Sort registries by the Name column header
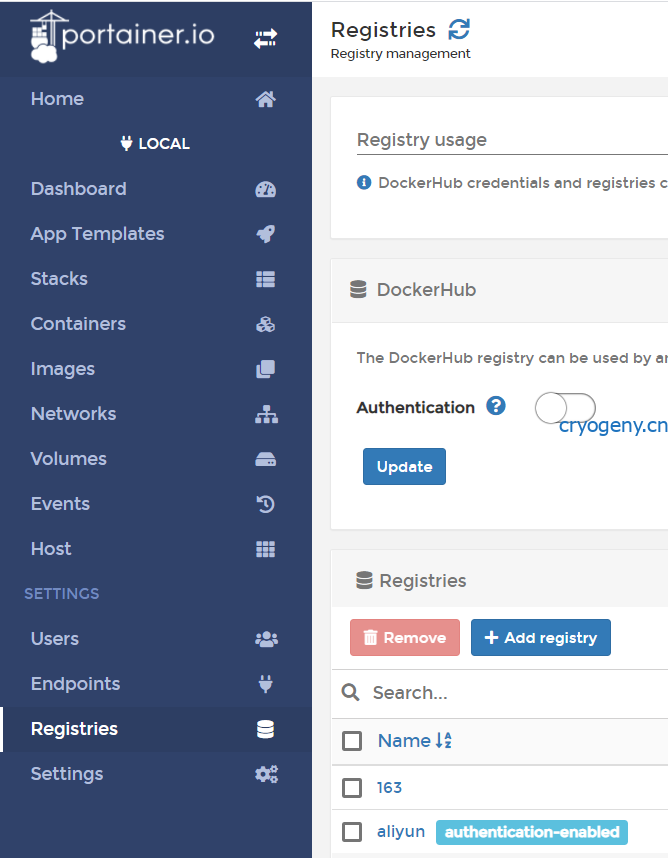This screenshot has width=668, height=858. (404, 741)
